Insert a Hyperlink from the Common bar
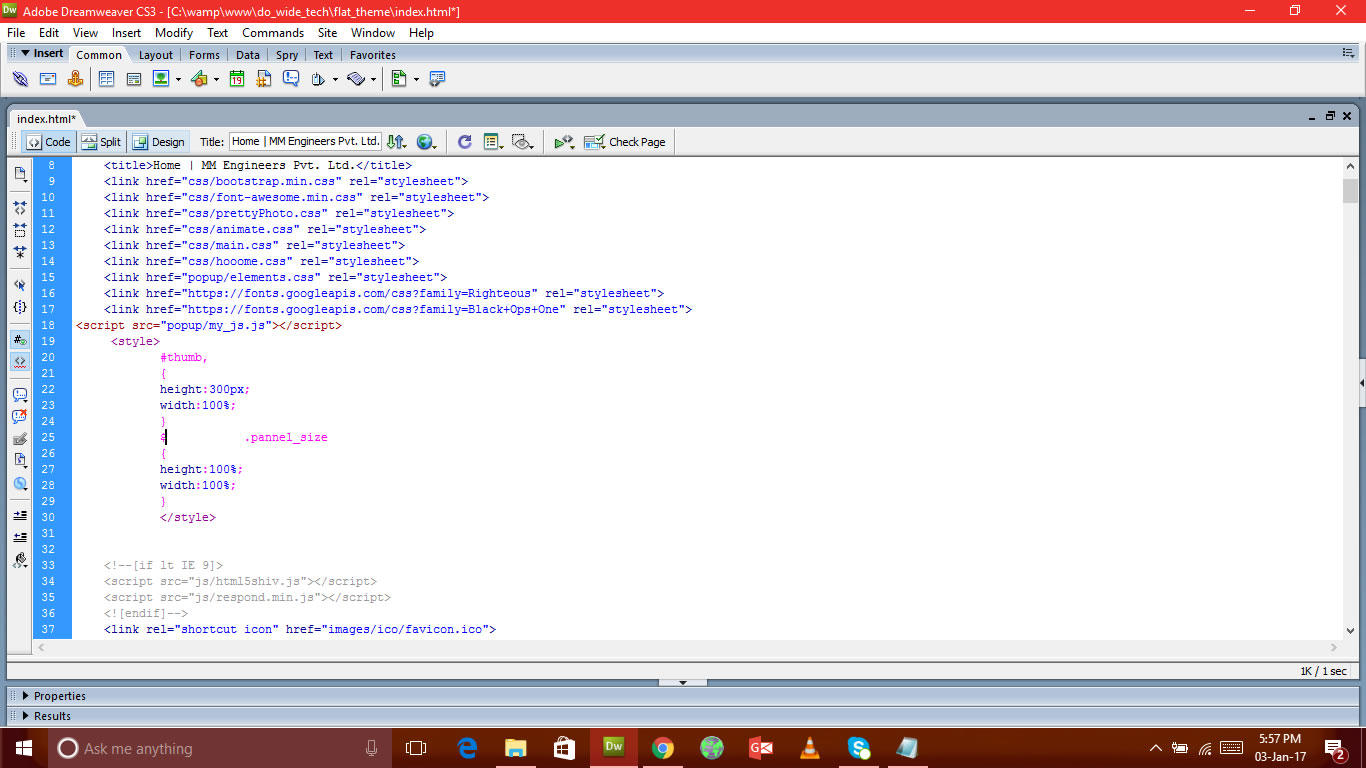The image size is (1366, 768). [x=20, y=79]
